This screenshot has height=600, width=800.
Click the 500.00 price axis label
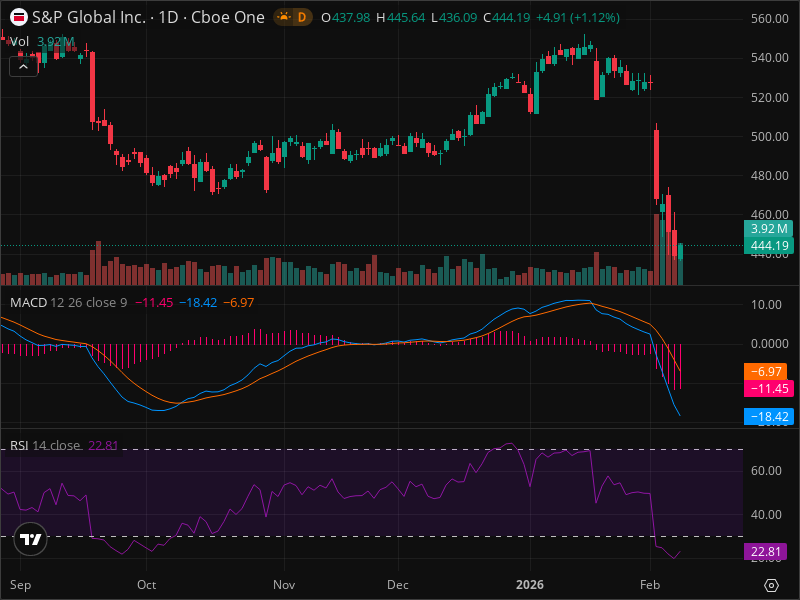click(769, 136)
